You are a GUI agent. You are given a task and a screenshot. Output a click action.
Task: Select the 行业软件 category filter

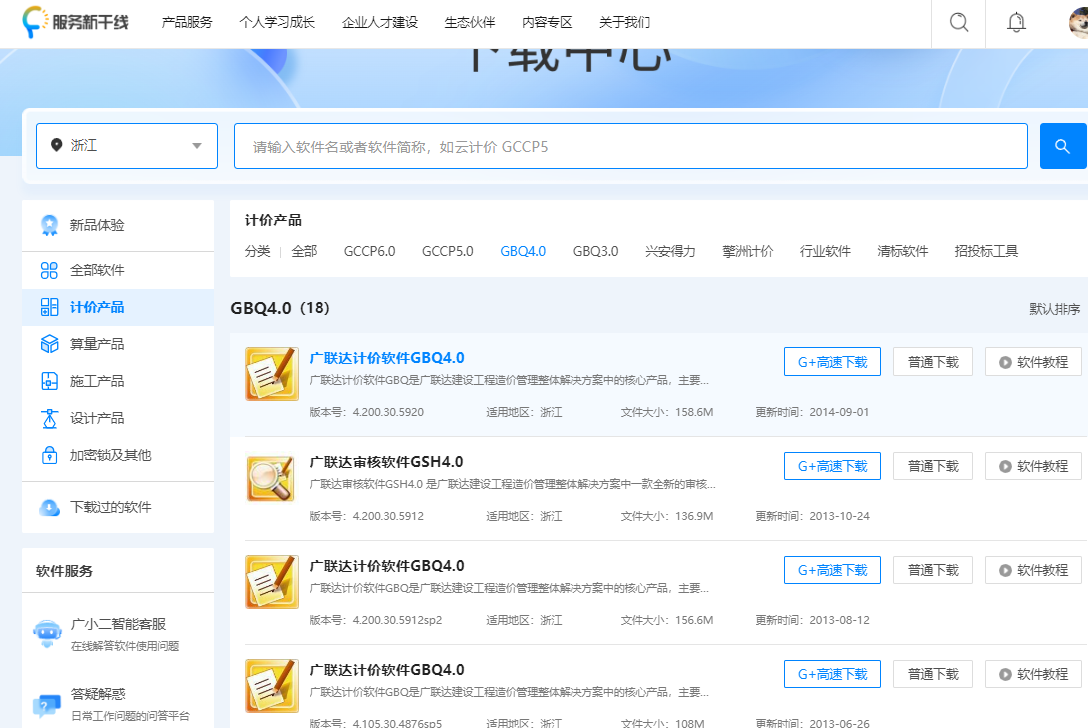point(825,251)
